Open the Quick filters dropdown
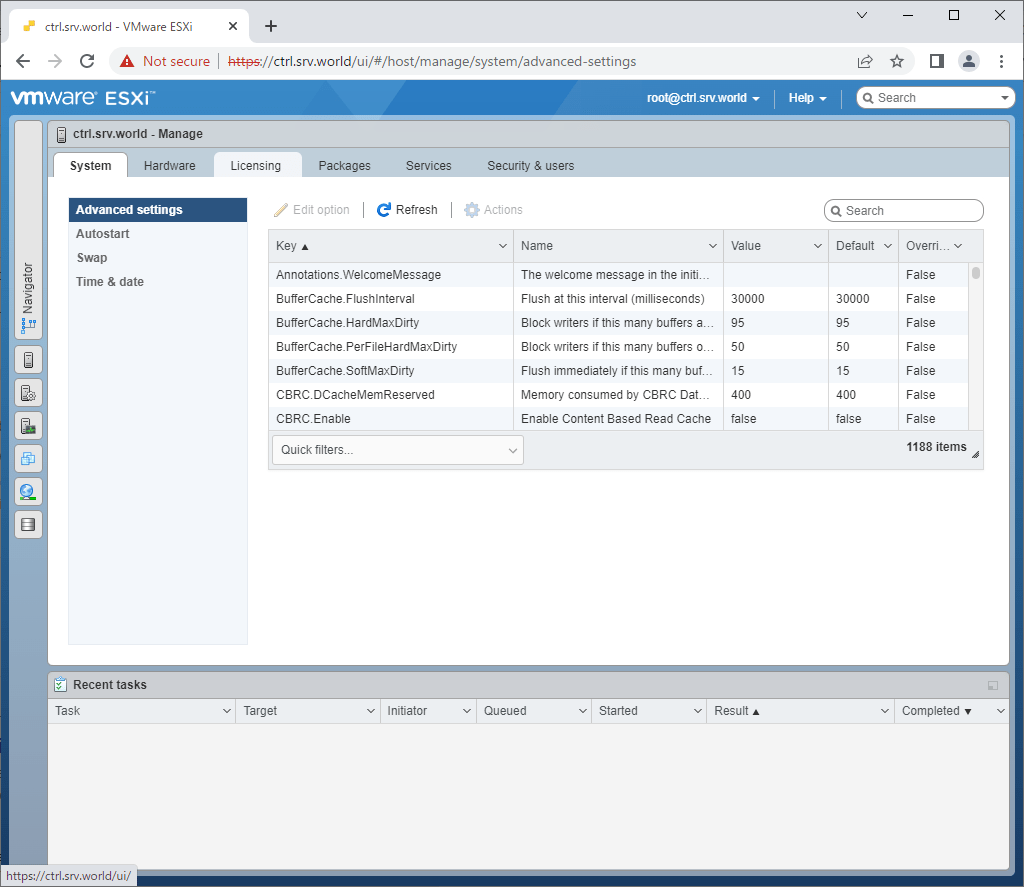This screenshot has height=887, width=1024. point(397,449)
